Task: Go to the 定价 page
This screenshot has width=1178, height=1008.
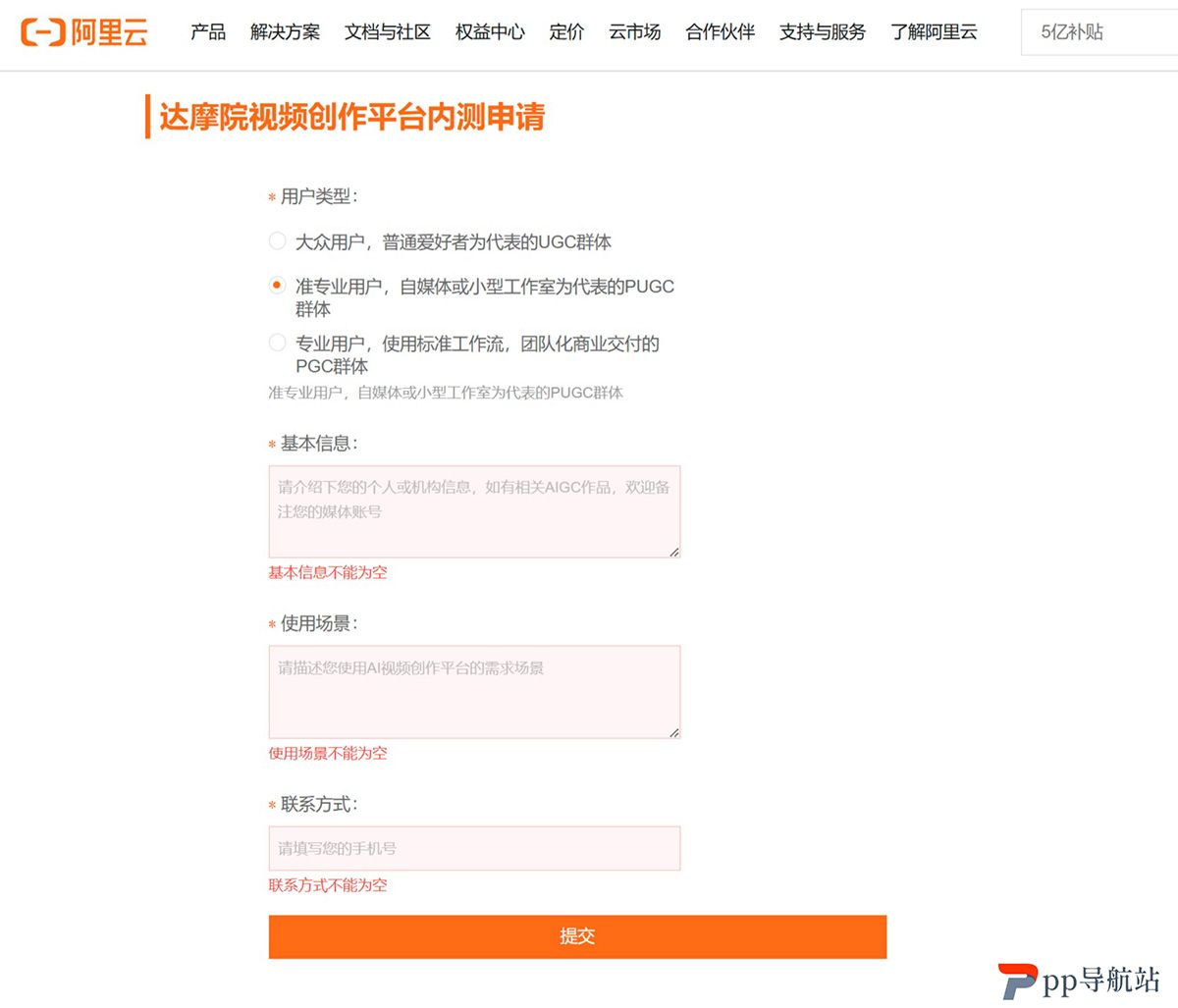Action: pos(566,32)
